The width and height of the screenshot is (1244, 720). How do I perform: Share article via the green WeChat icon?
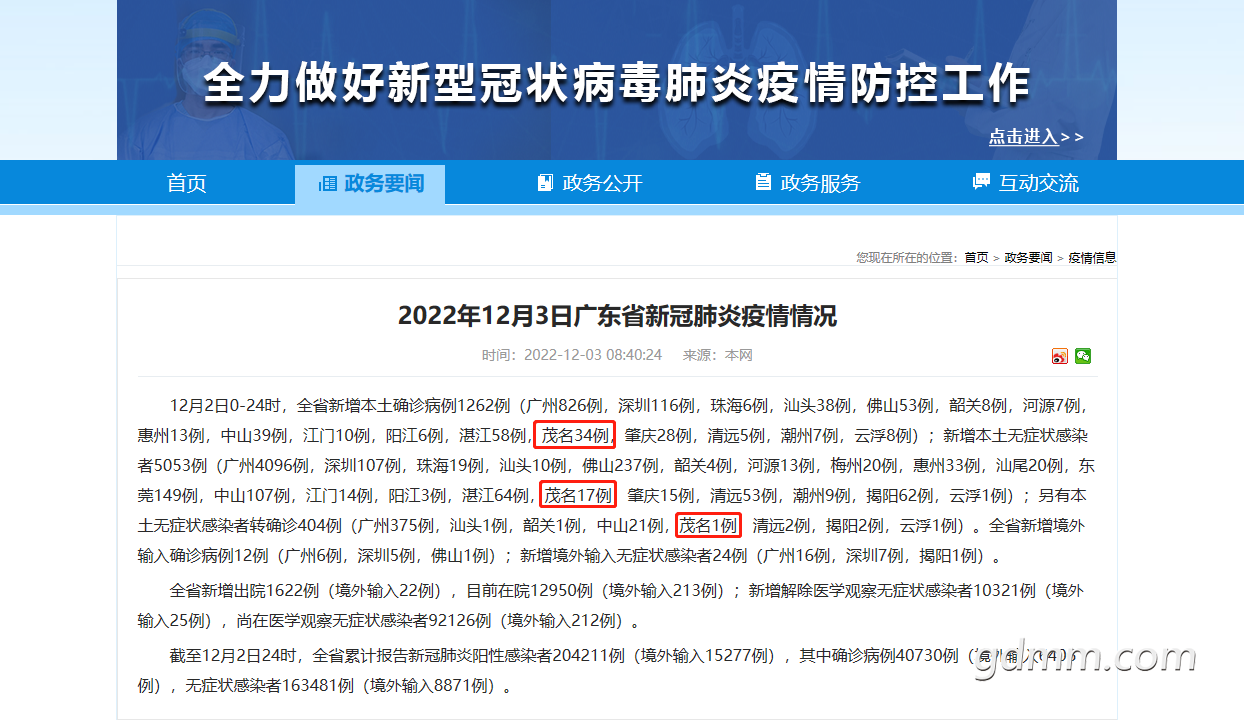(1083, 356)
